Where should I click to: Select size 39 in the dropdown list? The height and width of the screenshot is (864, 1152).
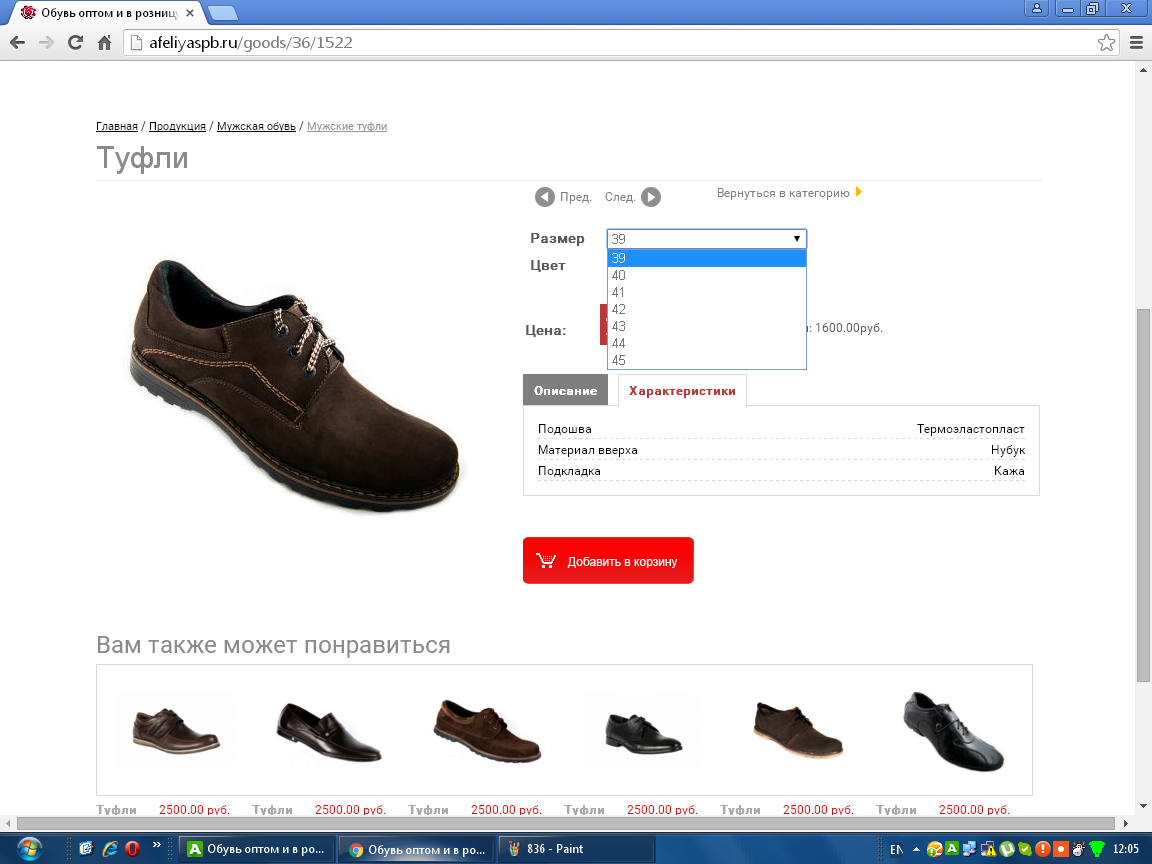tap(707, 258)
